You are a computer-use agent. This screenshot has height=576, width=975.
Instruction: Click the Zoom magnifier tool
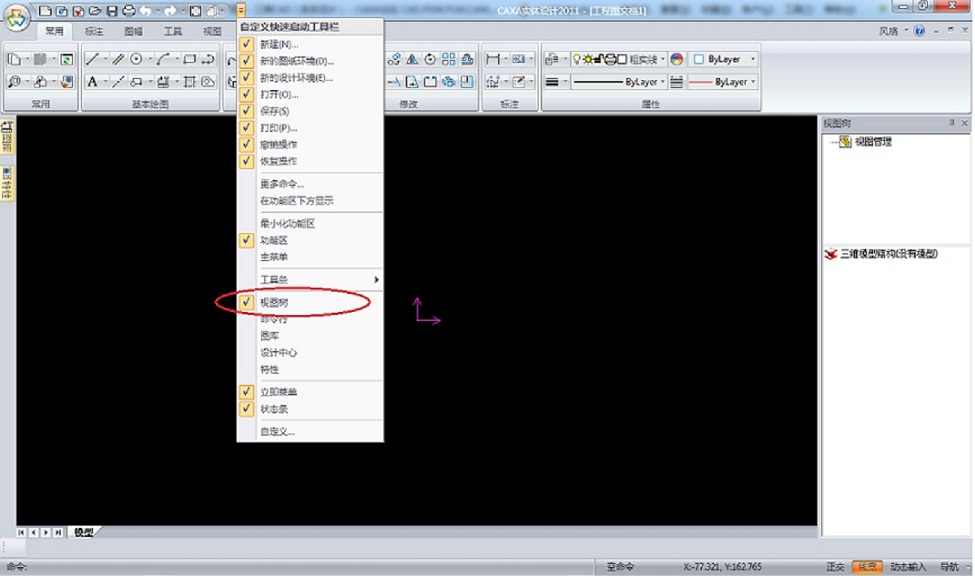pyautogui.click(x=14, y=81)
